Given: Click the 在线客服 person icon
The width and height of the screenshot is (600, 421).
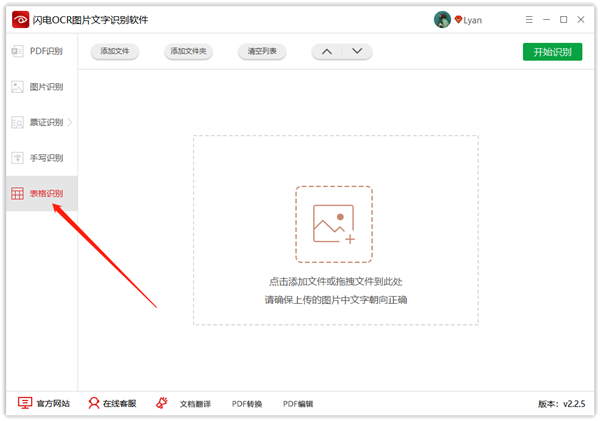Looking at the screenshot, I should (x=94, y=403).
